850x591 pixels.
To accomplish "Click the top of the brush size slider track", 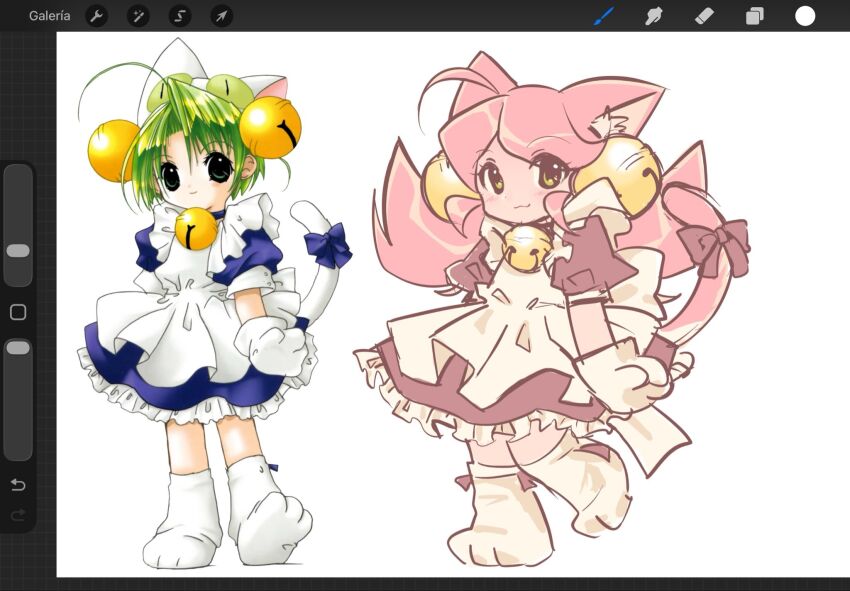I will 18,174.
